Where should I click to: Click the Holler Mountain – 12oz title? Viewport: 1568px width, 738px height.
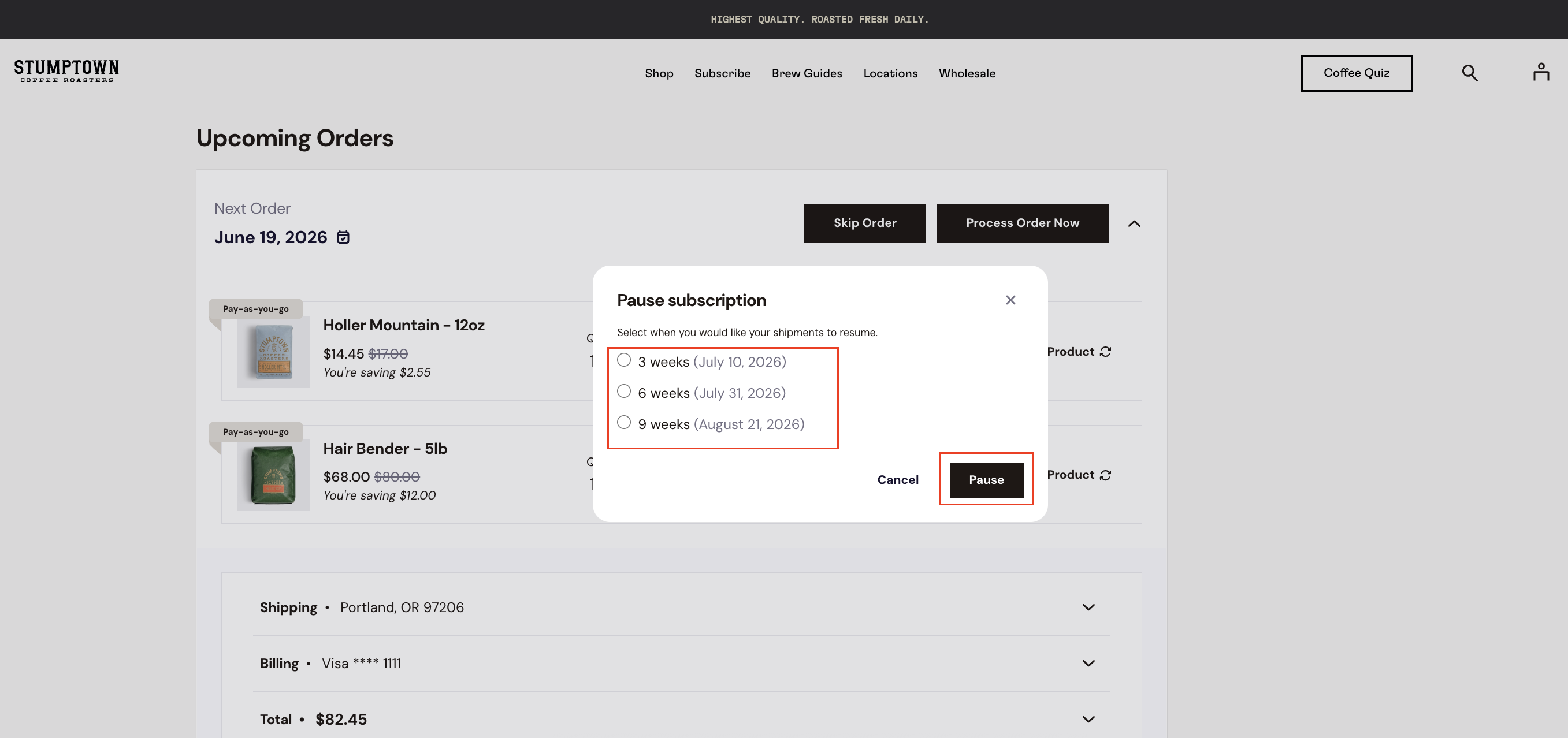pos(404,326)
